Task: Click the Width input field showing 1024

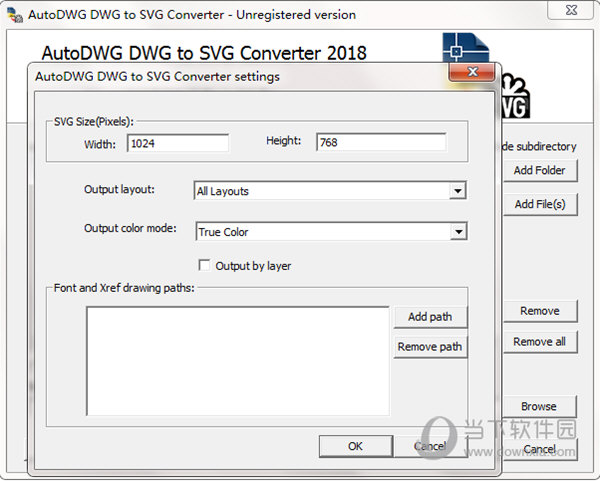Action: tap(178, 143)
